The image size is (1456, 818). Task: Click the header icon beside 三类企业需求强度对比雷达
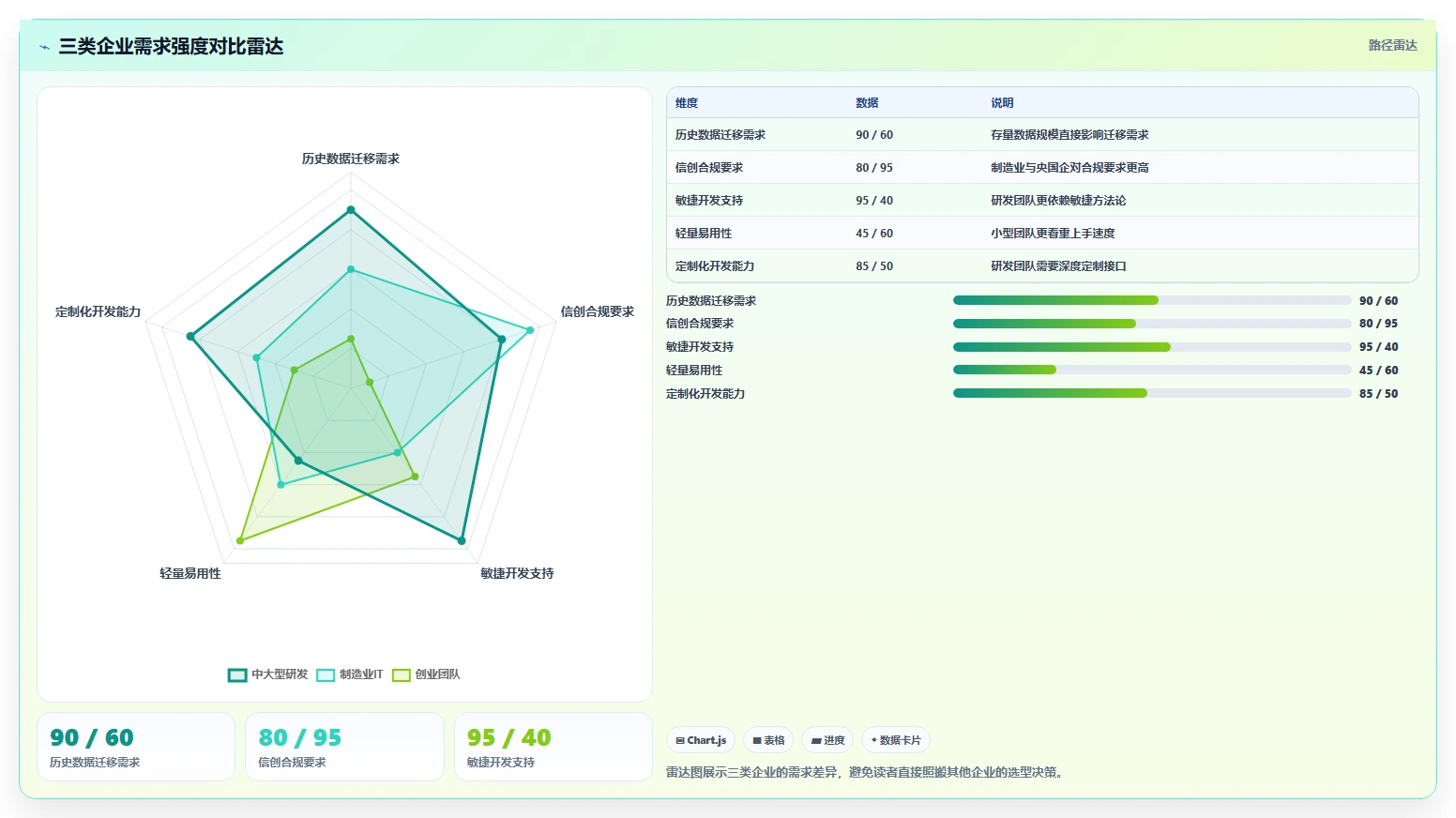[x=44, y=47]
